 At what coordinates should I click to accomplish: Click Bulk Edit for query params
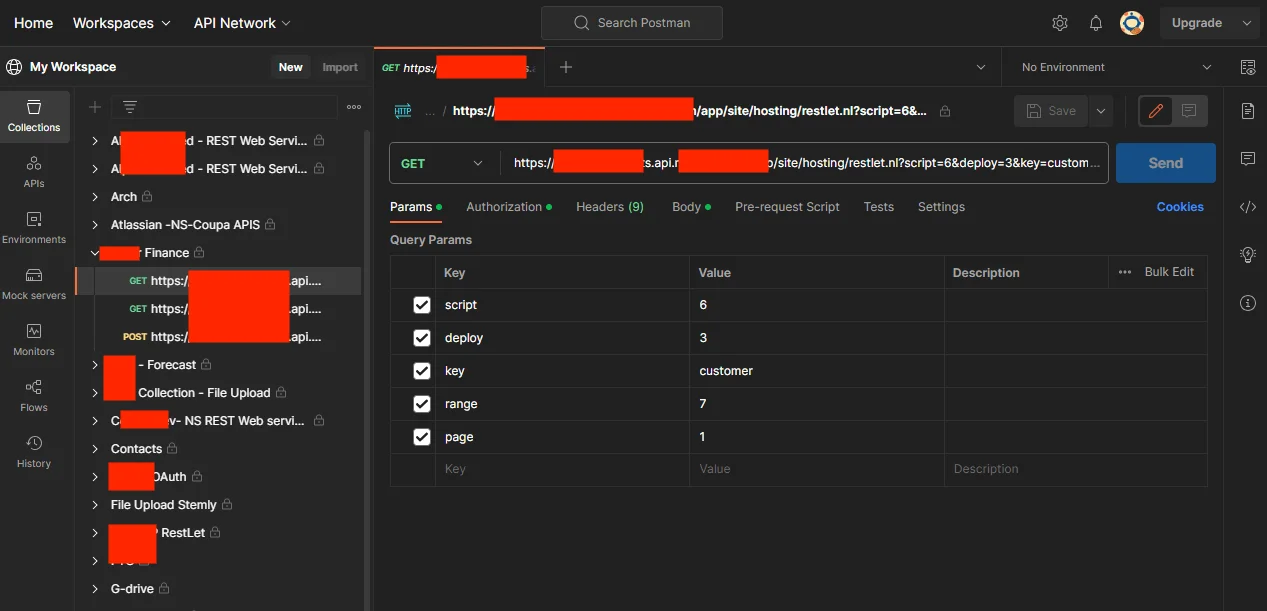(1169, 272)
